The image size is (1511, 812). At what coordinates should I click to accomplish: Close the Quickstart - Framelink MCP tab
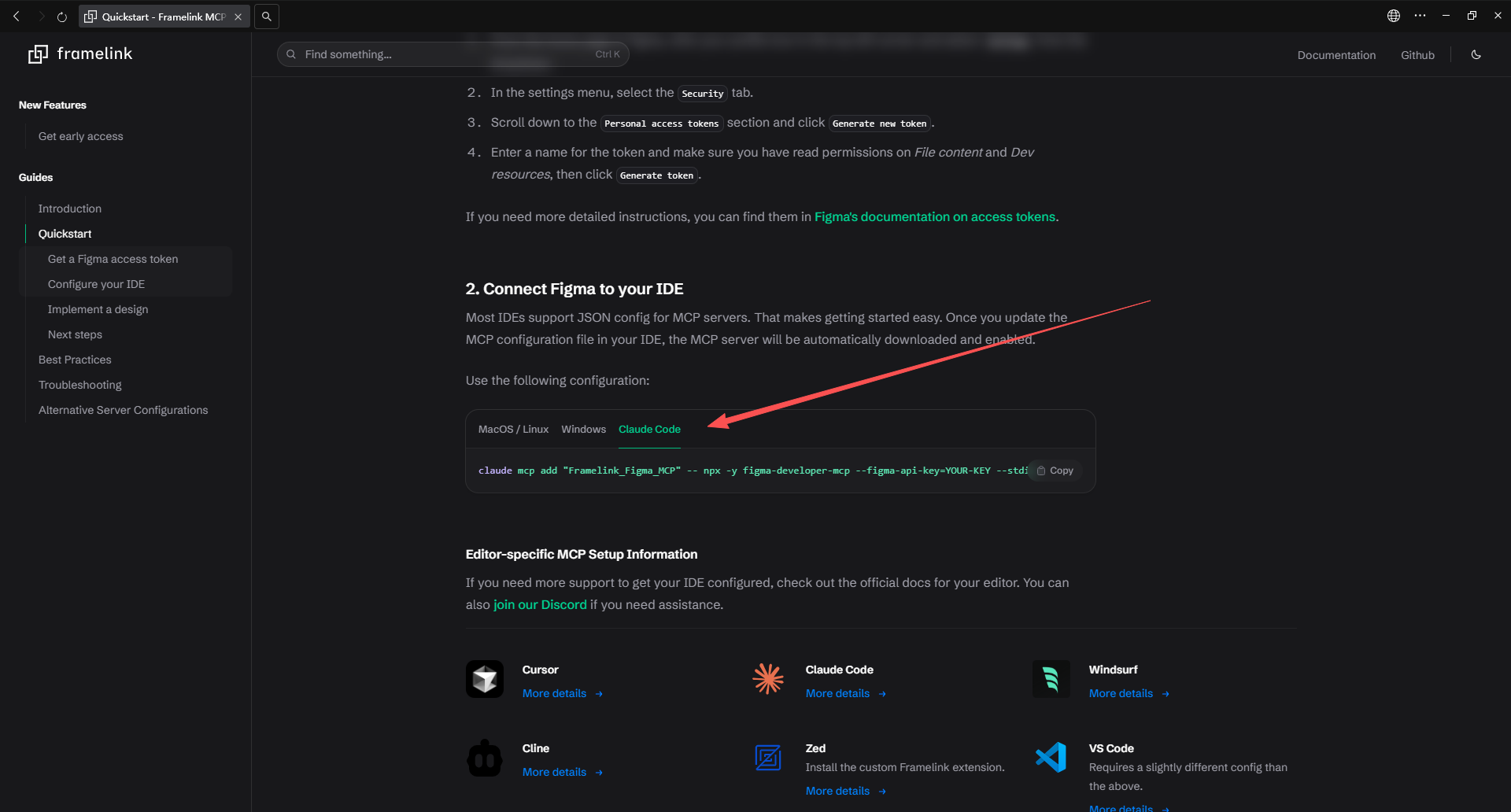coord(238,17)
